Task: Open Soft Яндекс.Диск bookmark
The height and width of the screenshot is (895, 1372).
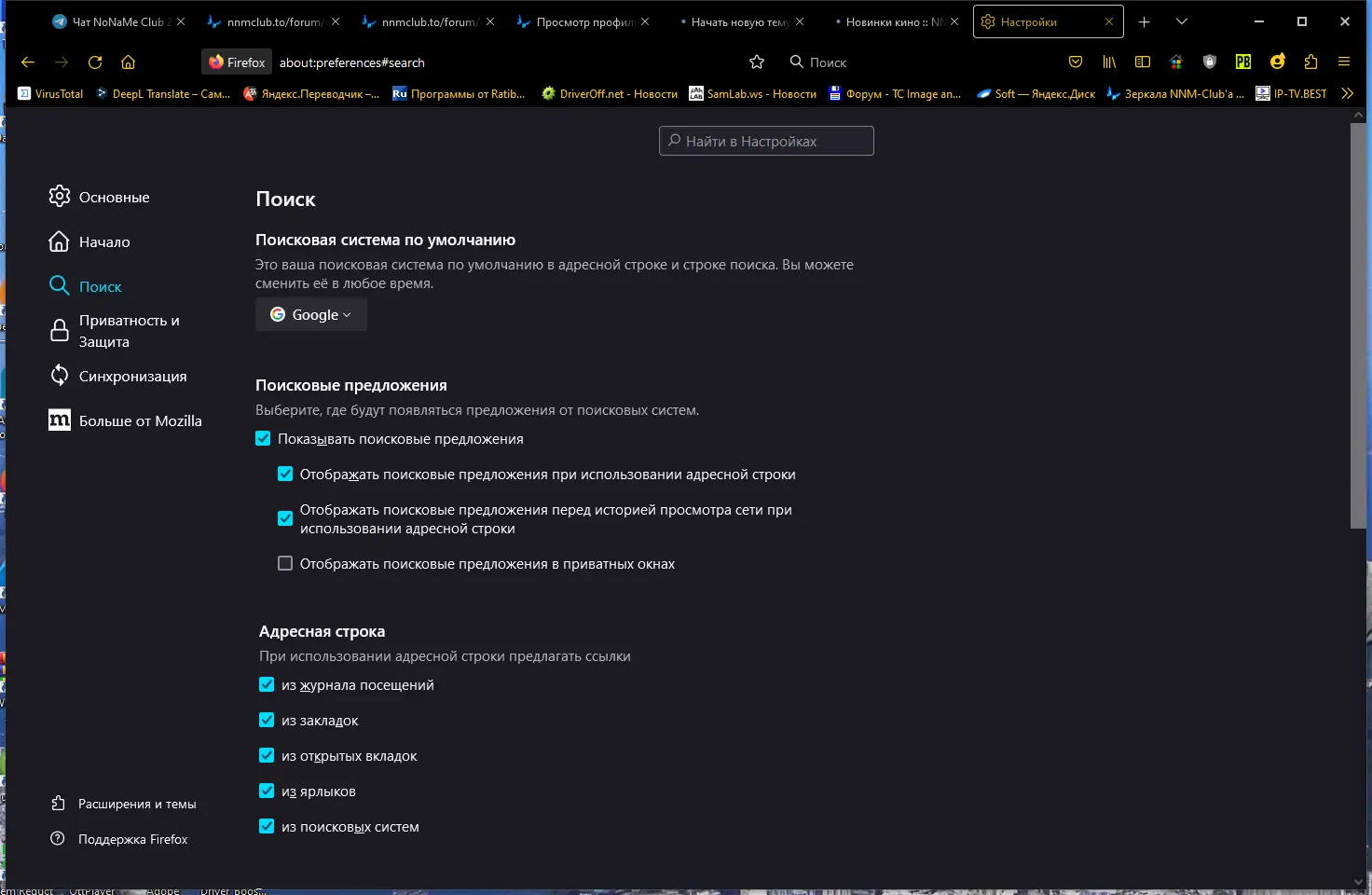Action: pos(1036,93)
